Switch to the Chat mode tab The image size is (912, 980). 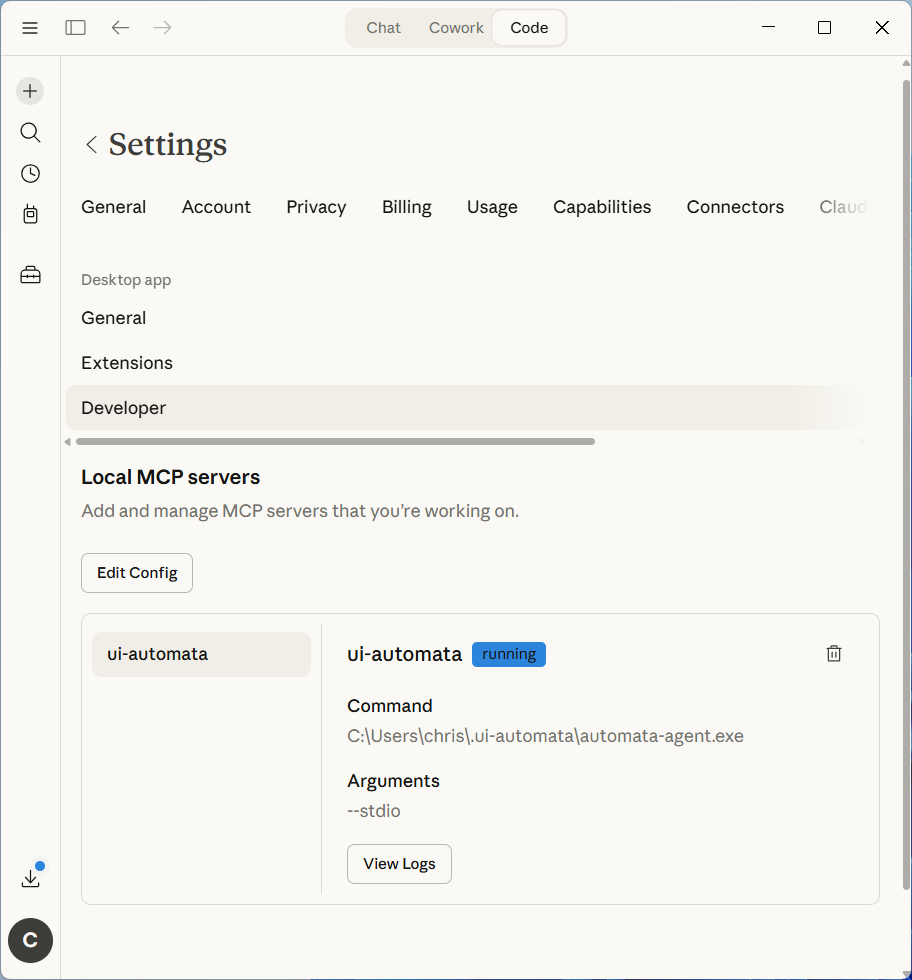click(383, 28)
